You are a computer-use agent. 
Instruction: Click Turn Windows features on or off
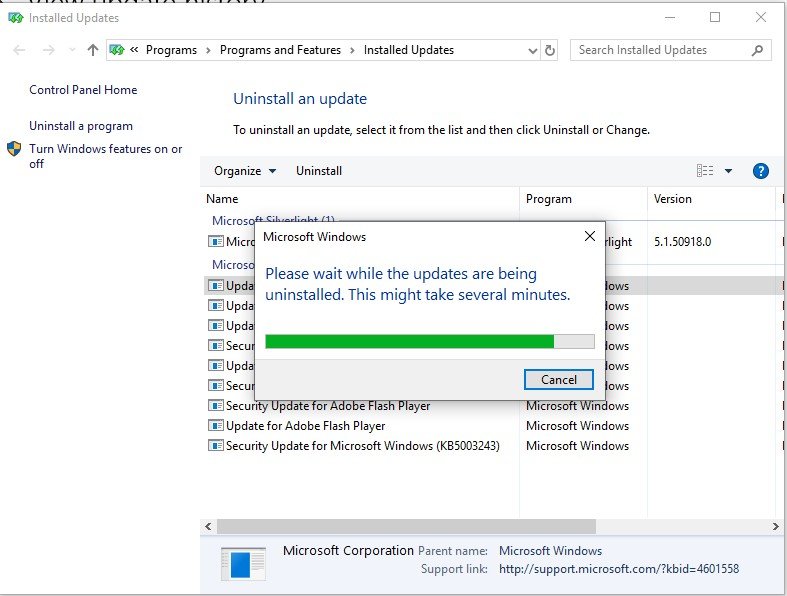tap(105, 156)
